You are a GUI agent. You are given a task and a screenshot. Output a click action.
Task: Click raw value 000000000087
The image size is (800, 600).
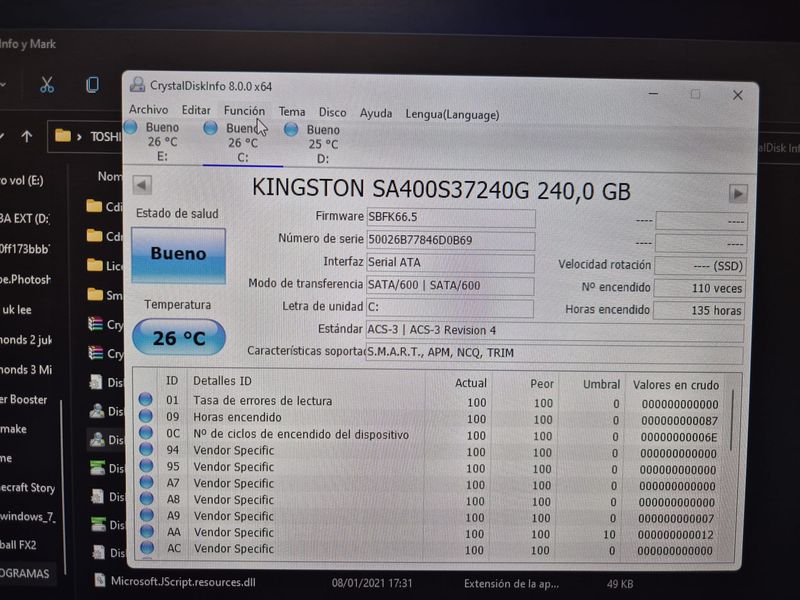(679, 421)
